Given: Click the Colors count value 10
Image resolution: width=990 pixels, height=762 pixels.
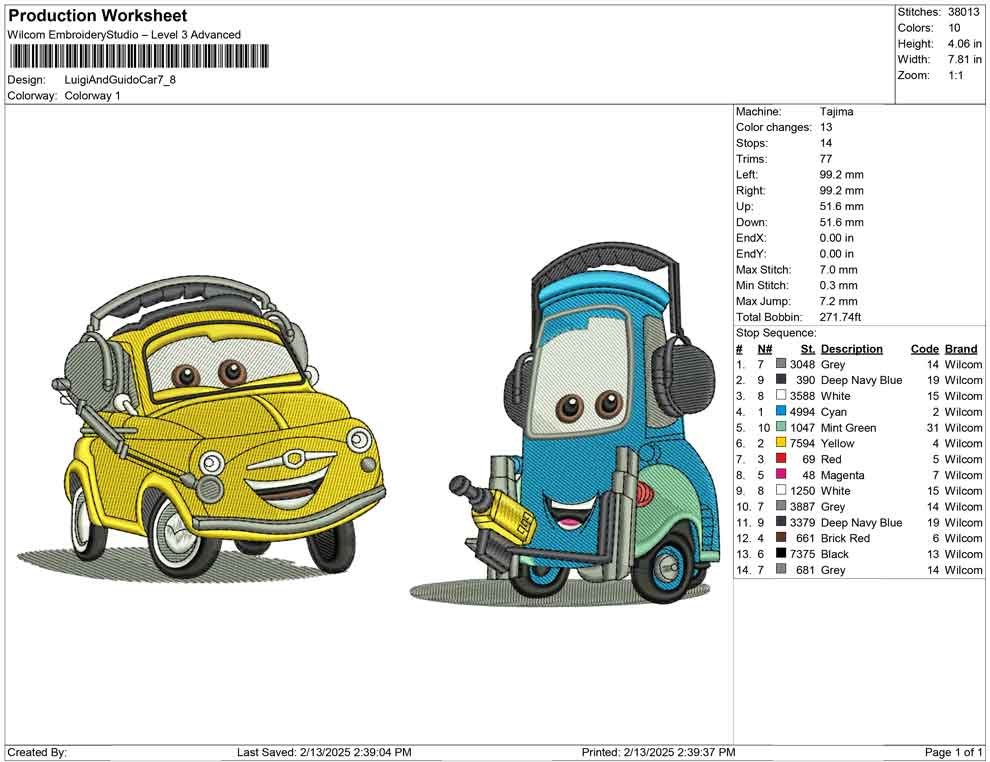Looking at the screenshot, I should (x=954, y=28).
